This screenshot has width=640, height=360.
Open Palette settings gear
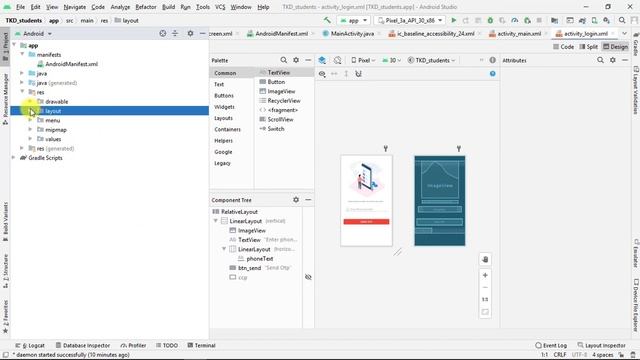click(x=296, y=60)
